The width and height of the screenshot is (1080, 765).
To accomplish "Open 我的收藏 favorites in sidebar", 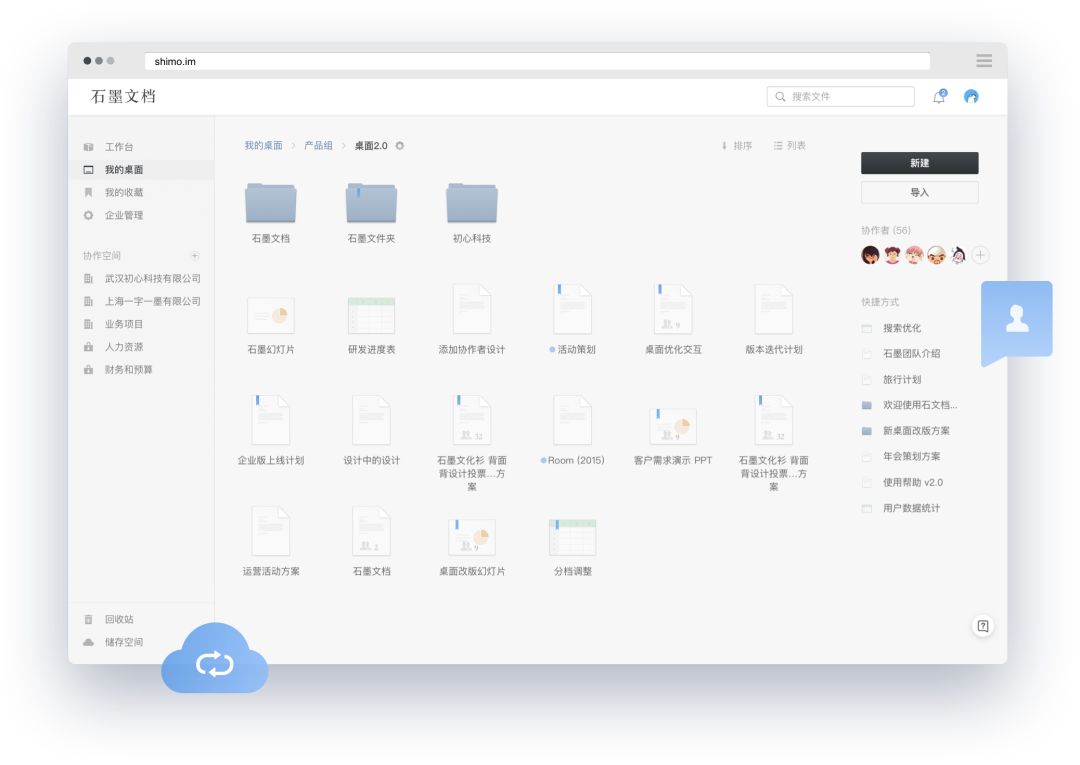I will click(x=123, y=192).
